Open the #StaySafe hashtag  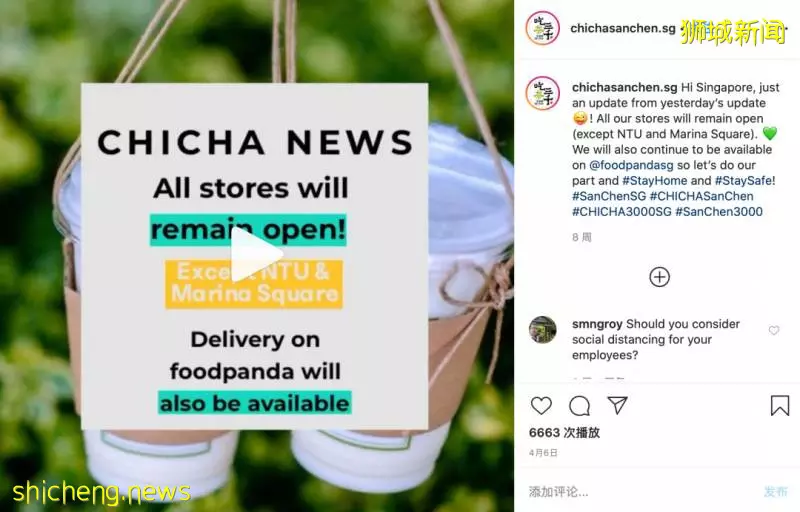743,181
